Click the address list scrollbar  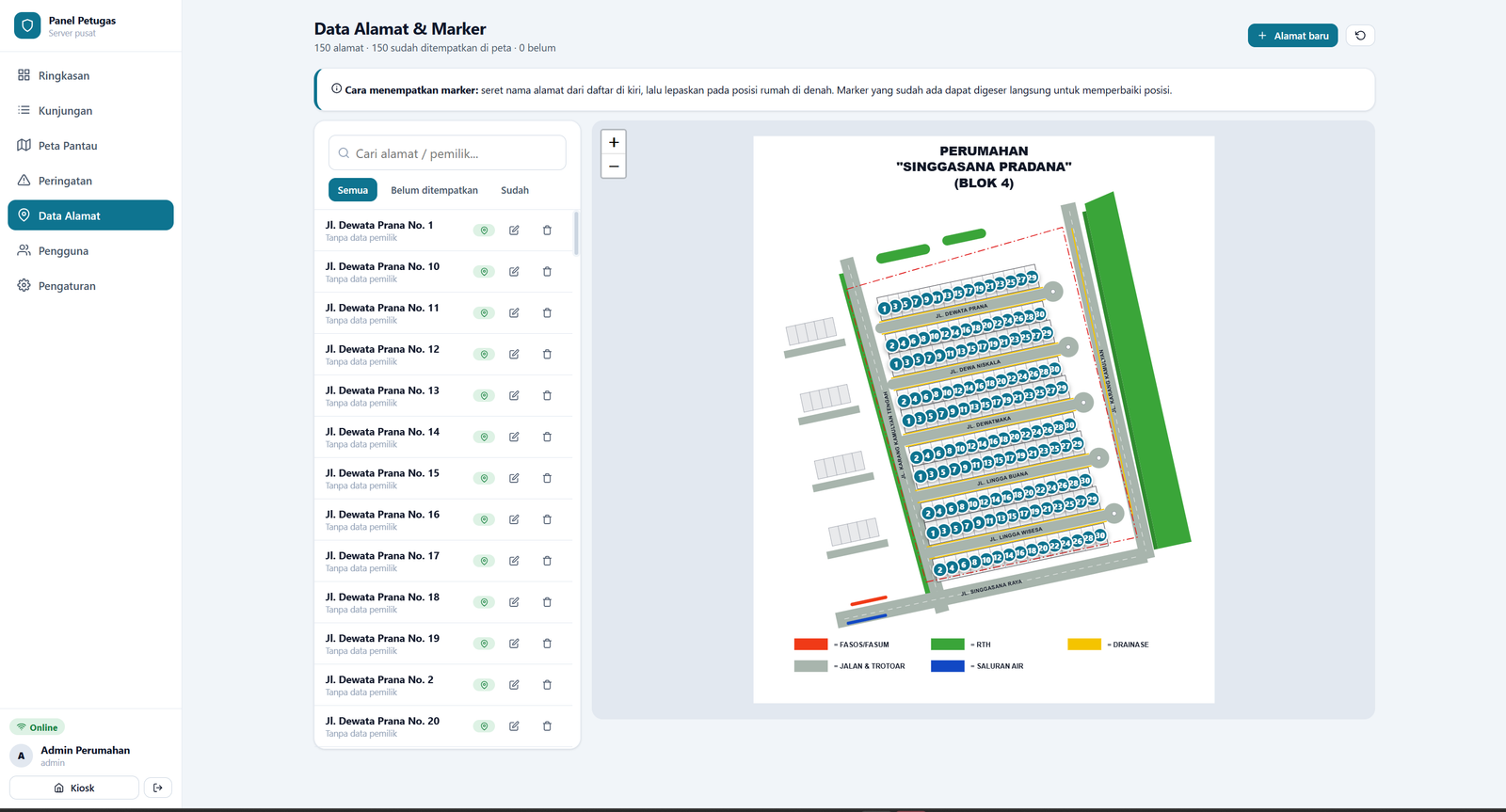(576, 232)
